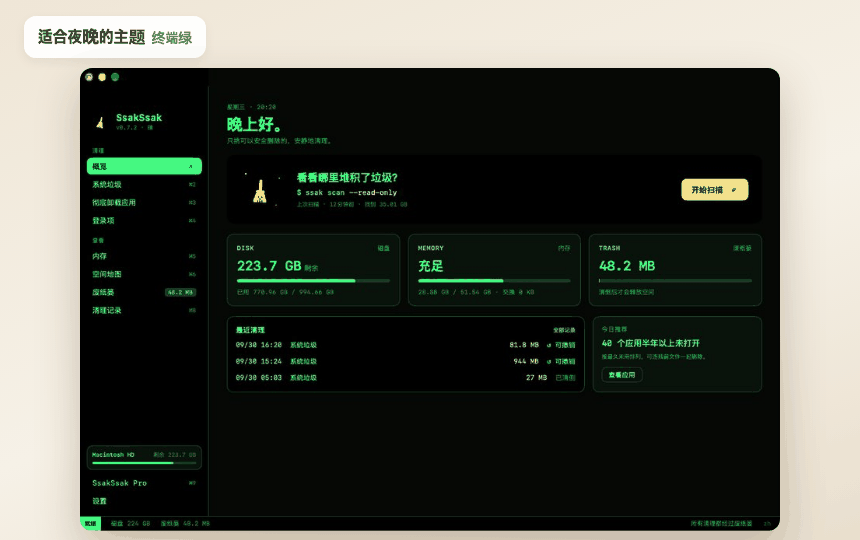The height and width of the screenshot is (540, 860).
Task: Select the 09/30 16:20 cleanup row
Action: pos(405,345)
